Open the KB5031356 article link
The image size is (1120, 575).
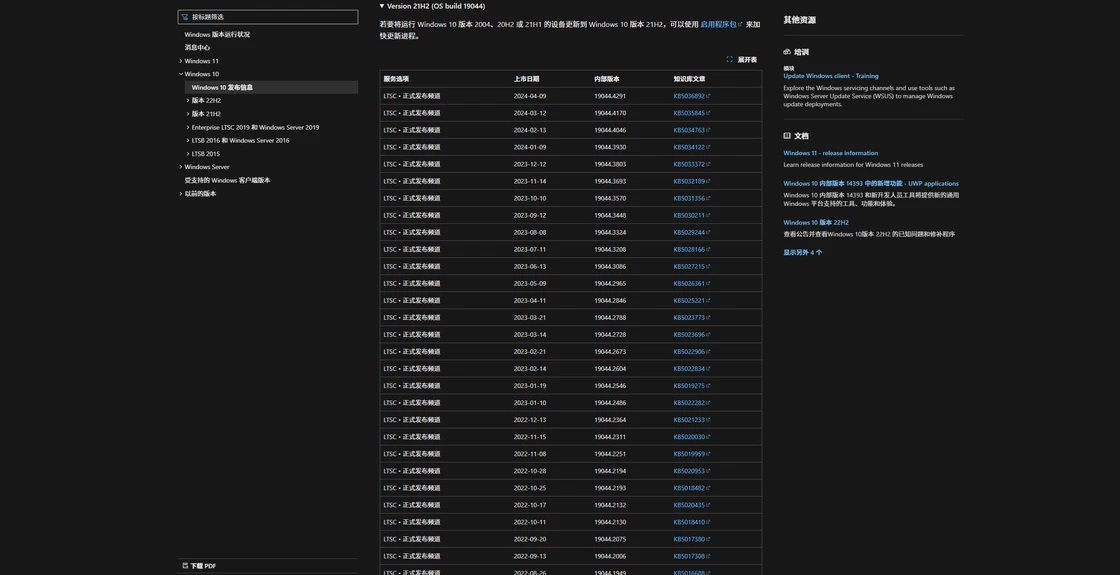[691, 199]
